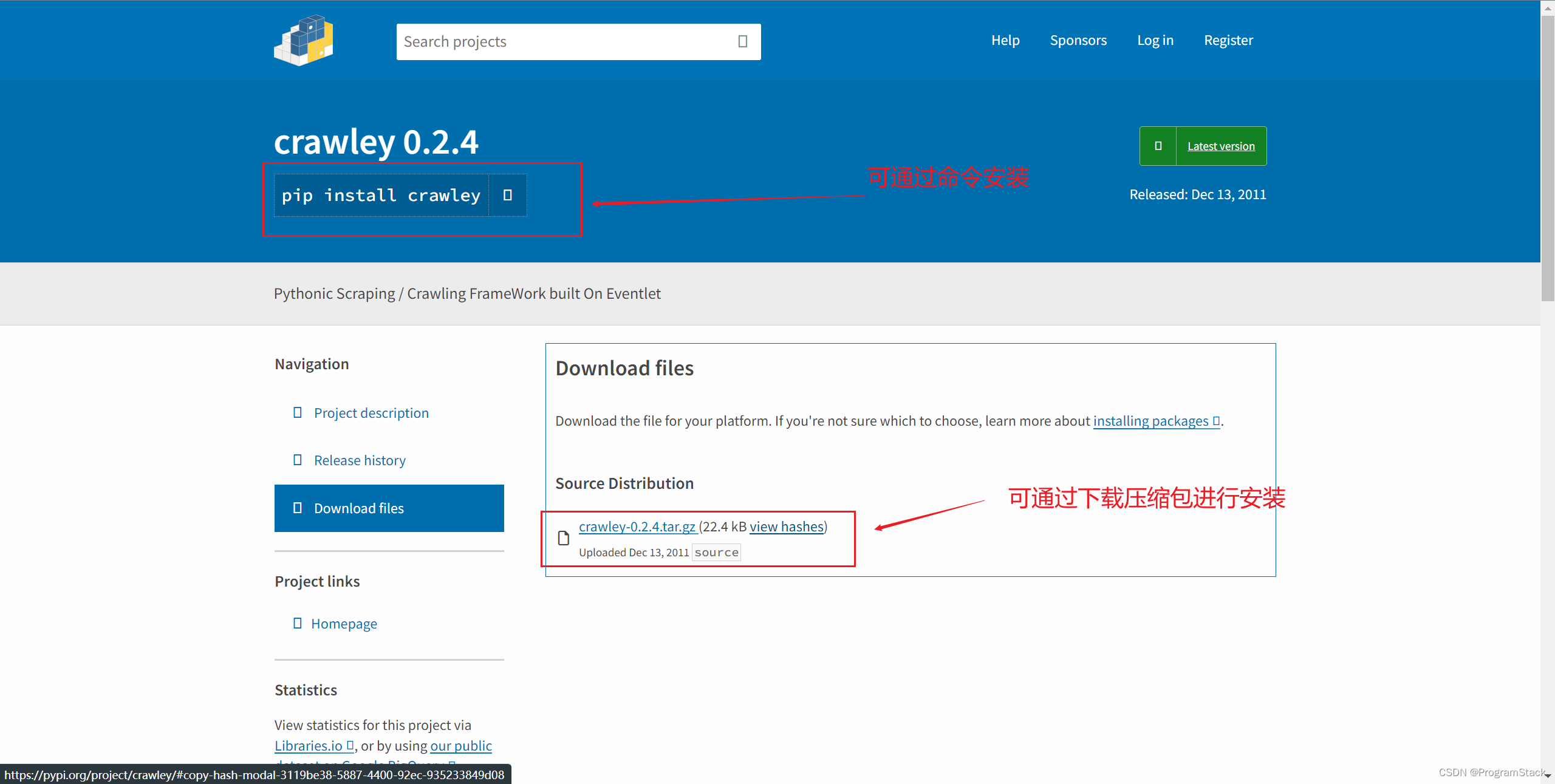Open Release history section
Screen dimensions: 1555x784
coord(360,460)
